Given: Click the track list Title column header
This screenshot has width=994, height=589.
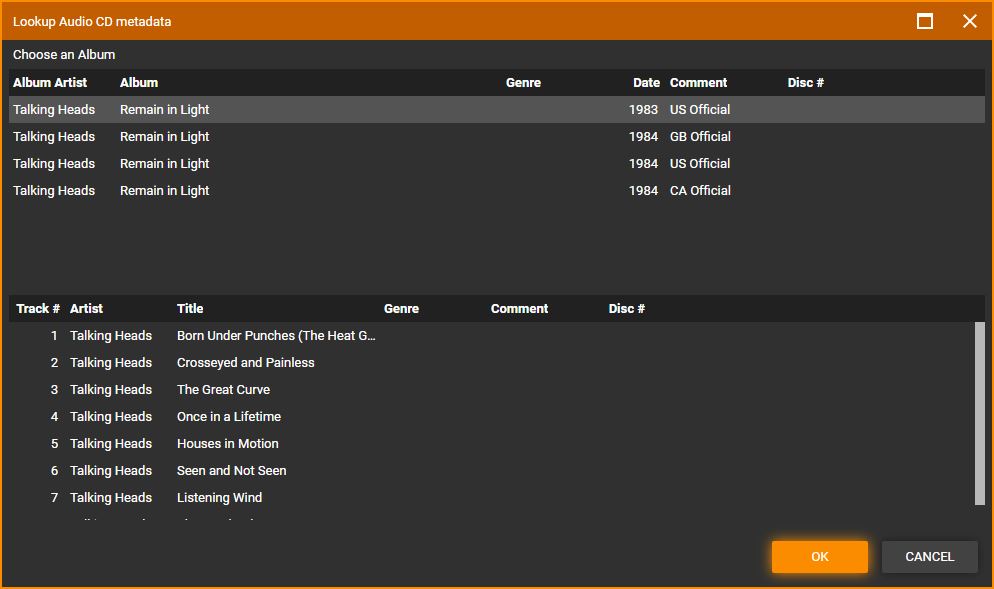Looking at the screenshot, I should pyautogui.click(x=190, y=309).
